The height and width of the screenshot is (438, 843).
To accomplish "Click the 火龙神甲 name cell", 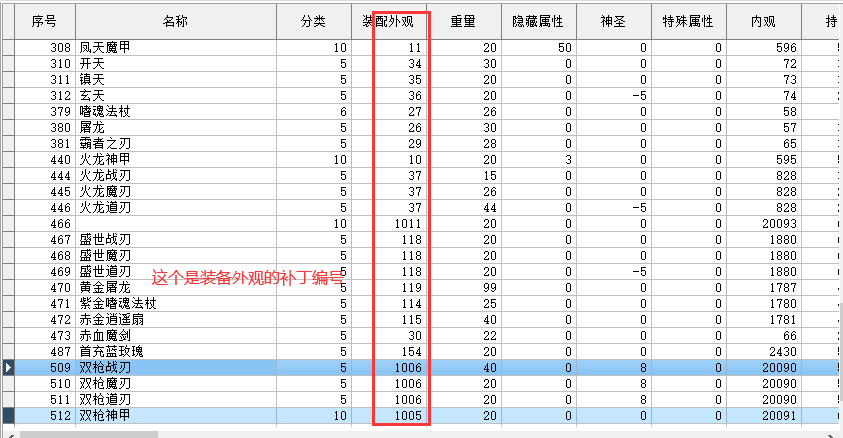I will pos(105,160).
